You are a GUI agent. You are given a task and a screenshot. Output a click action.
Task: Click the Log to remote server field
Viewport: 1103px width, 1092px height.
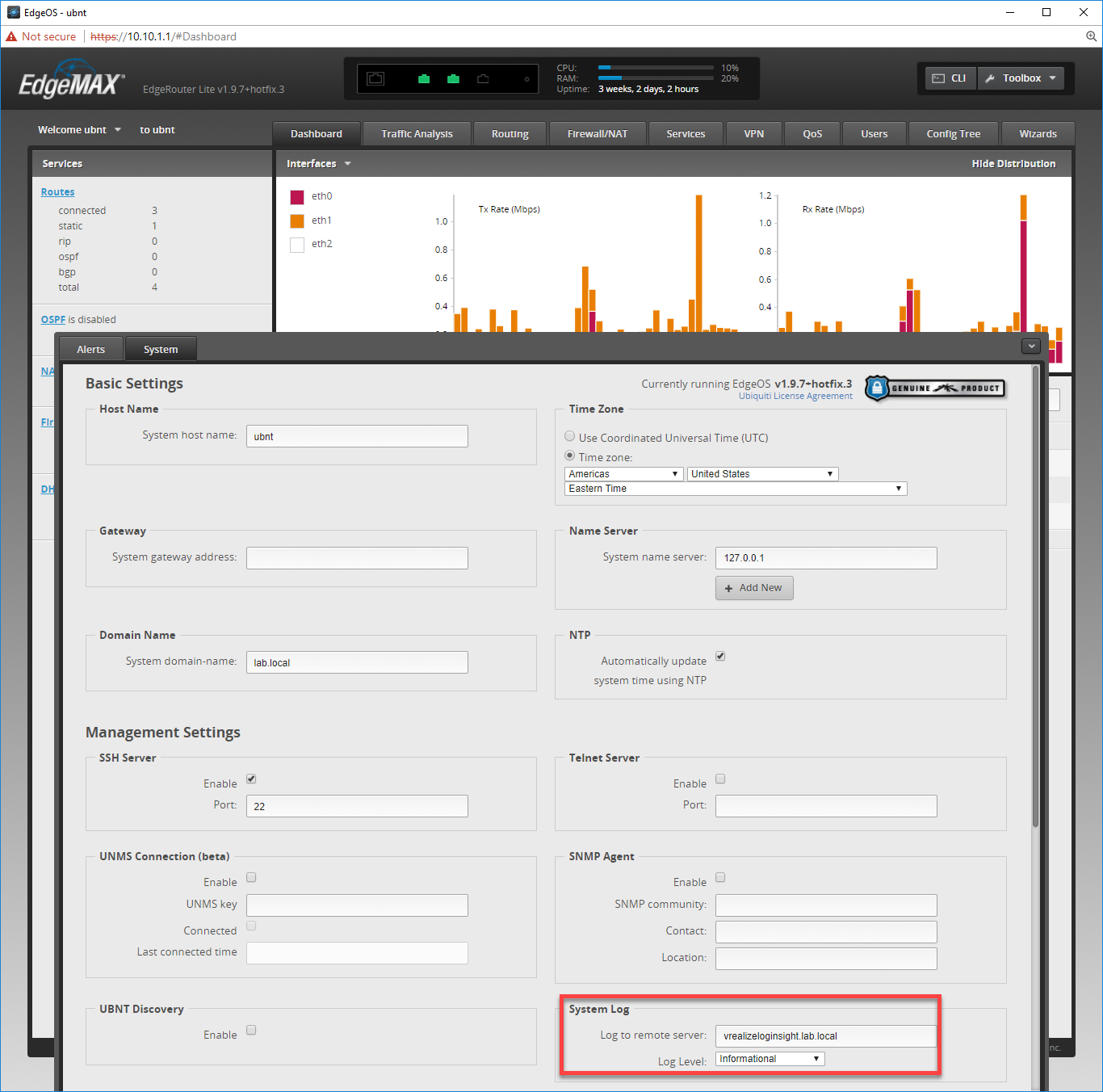tap(826, 1036)
